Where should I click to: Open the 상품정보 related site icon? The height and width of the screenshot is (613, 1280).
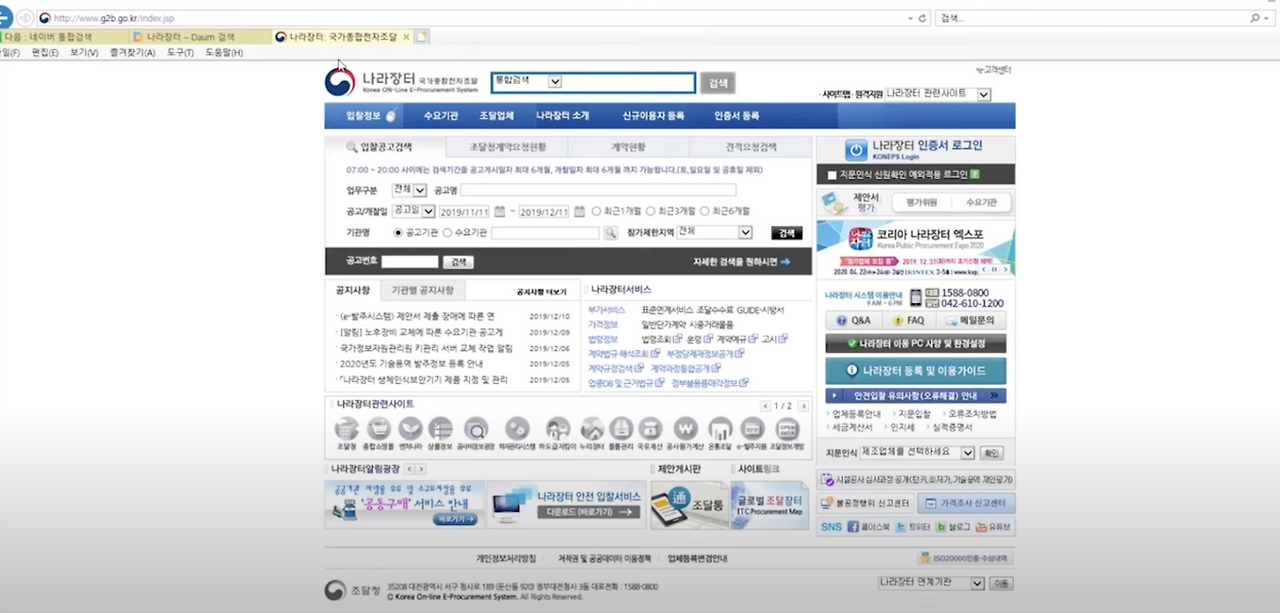click(x=440, y=428)
